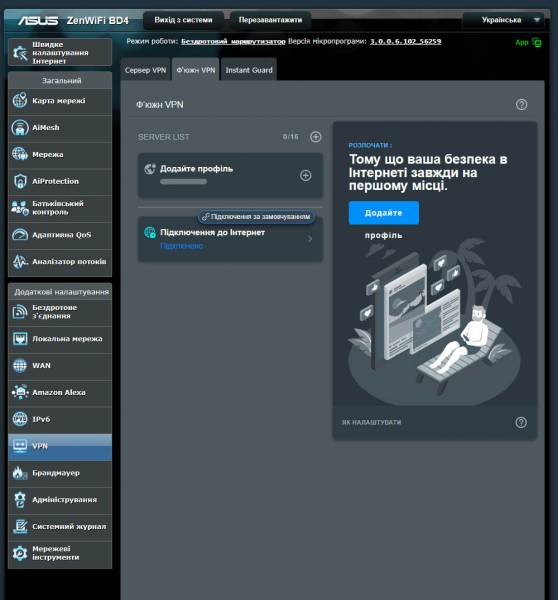
Task: Click the Перезавантажити button
Action: pyautogui.click(x=270, y=20)
